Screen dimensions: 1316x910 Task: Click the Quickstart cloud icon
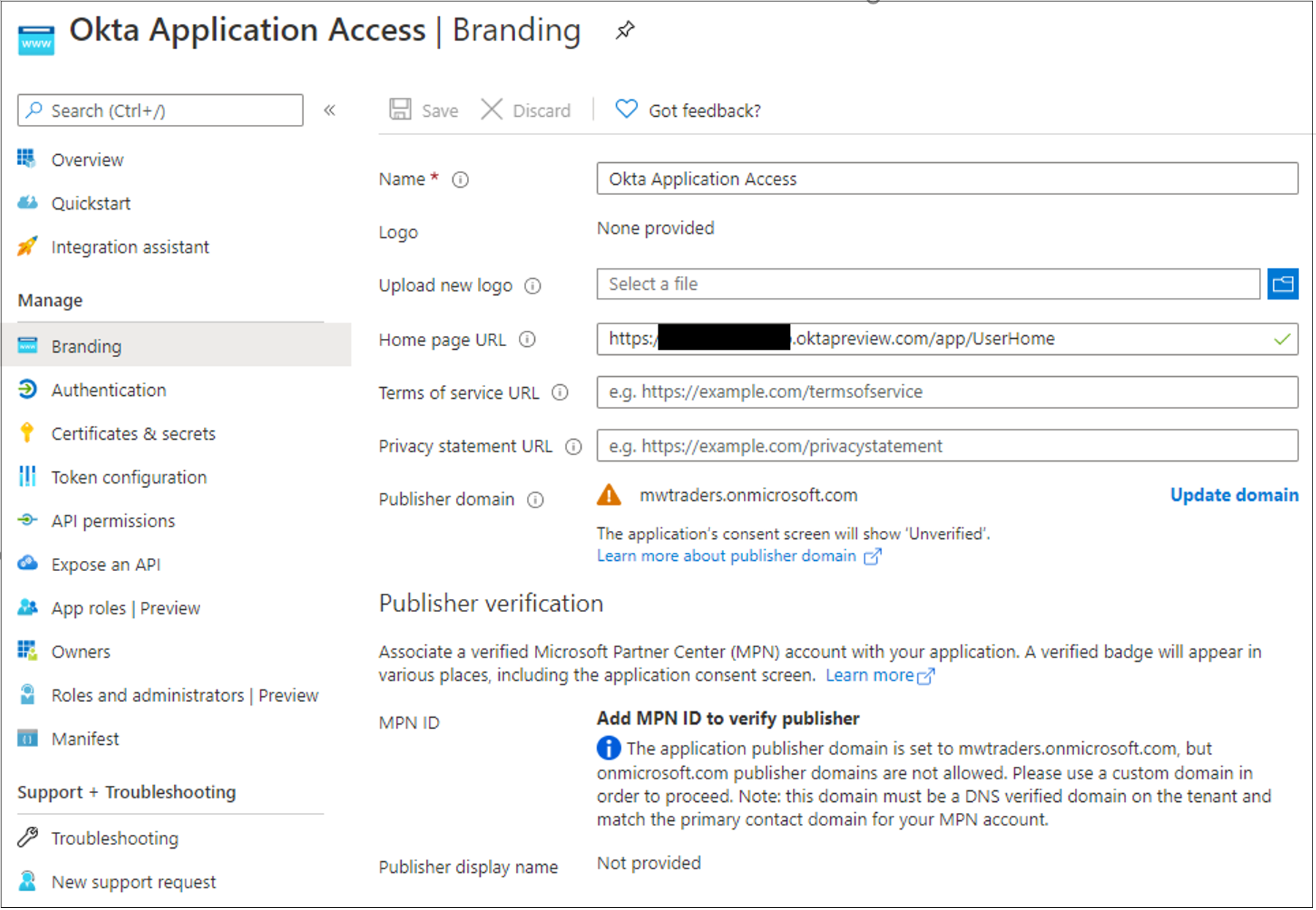[x=27, y=202]
